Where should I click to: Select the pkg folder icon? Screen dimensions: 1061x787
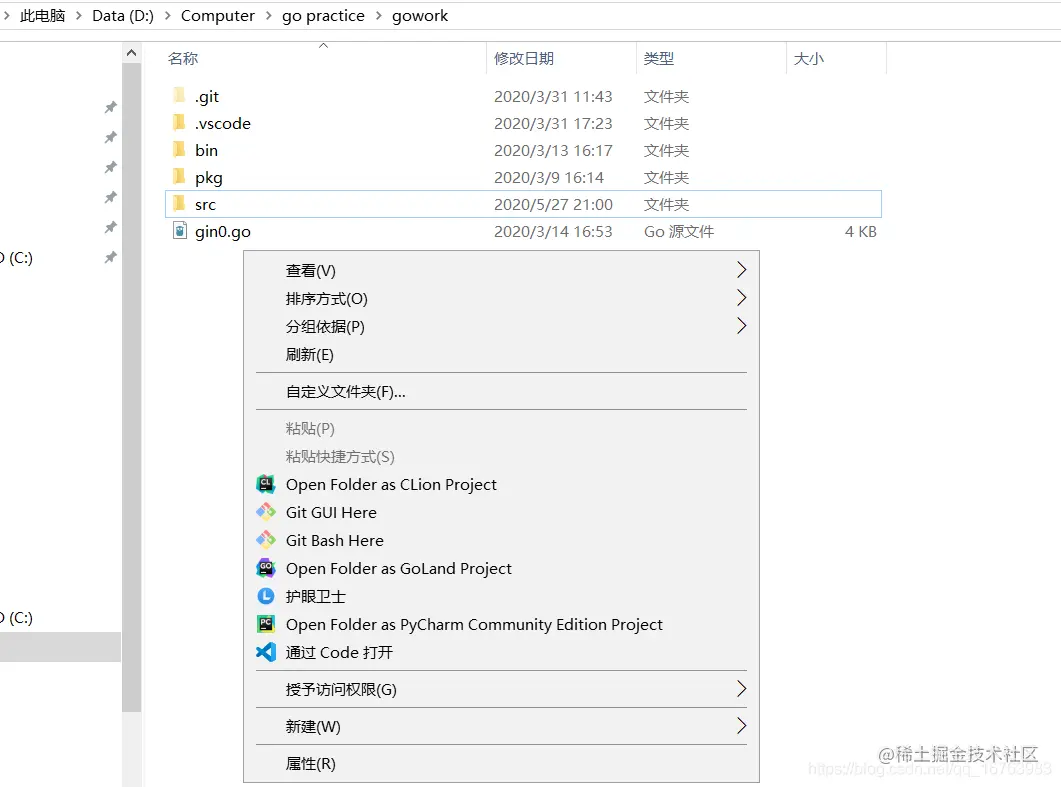(179, 177)
